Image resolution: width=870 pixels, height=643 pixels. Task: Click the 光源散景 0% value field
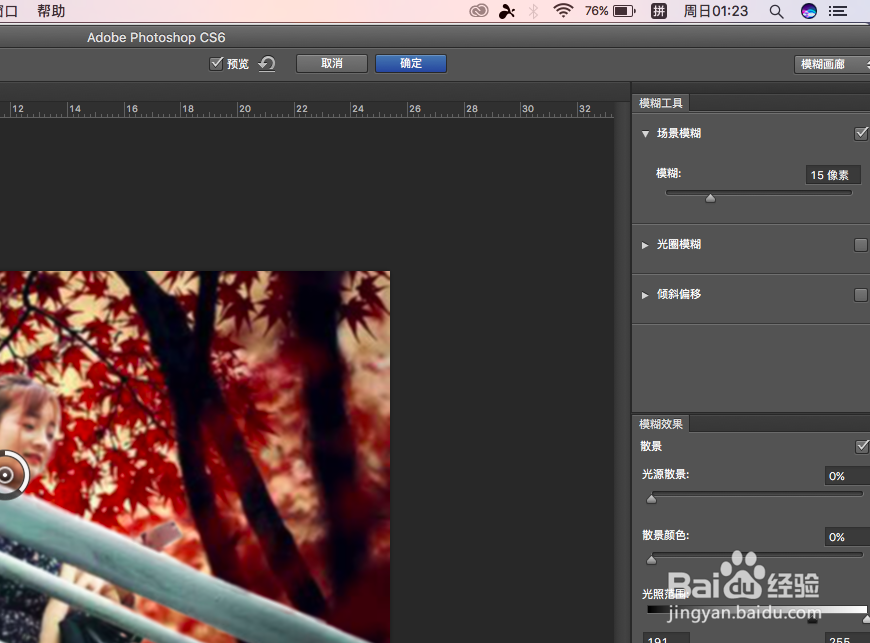click(847, 476)
